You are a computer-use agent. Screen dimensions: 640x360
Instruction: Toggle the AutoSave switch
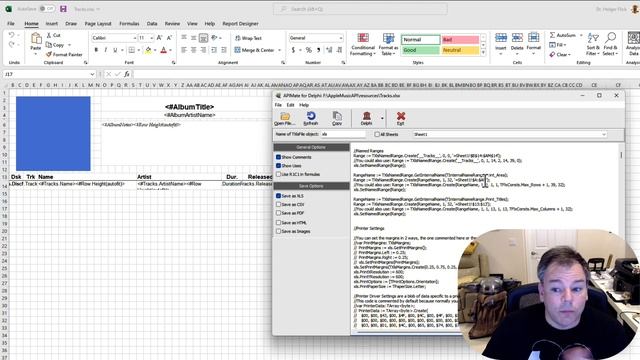47,9
